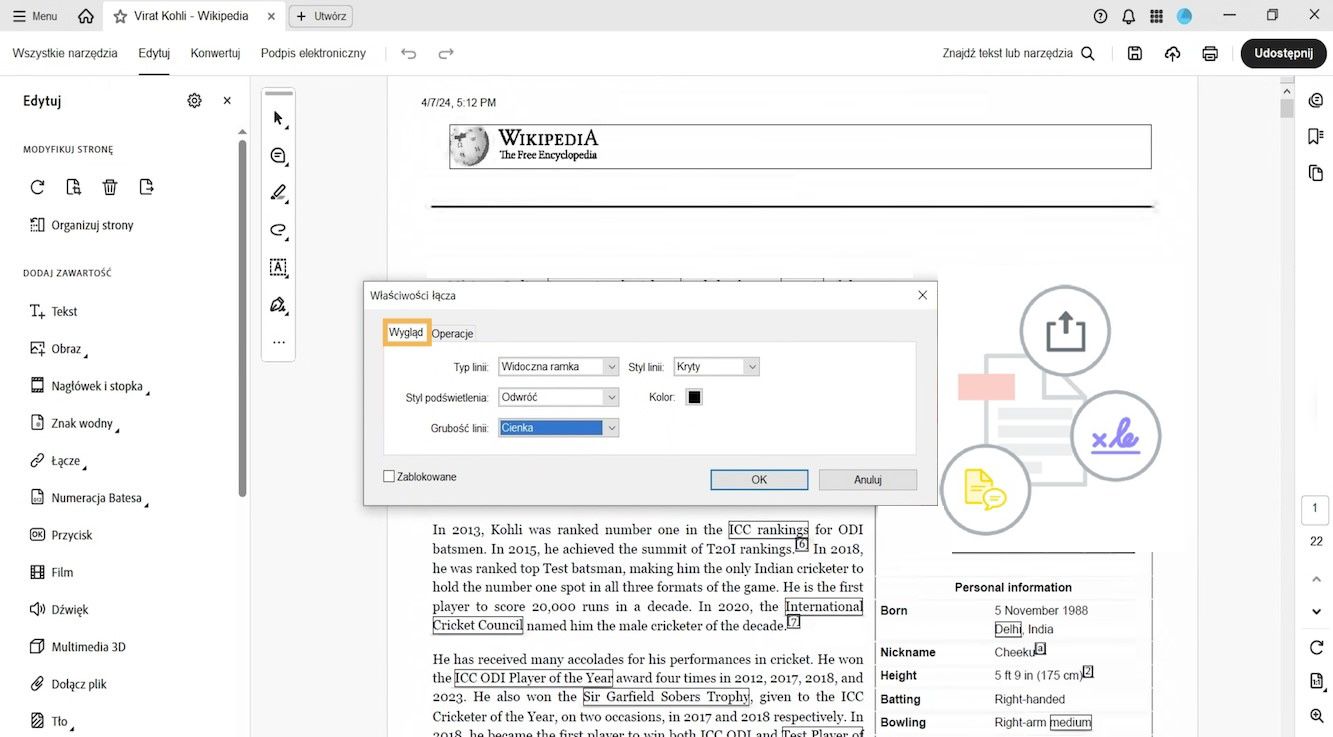Open Edytuj panel settings gear
Viewport: 1333px width, 737px height.
195,100
